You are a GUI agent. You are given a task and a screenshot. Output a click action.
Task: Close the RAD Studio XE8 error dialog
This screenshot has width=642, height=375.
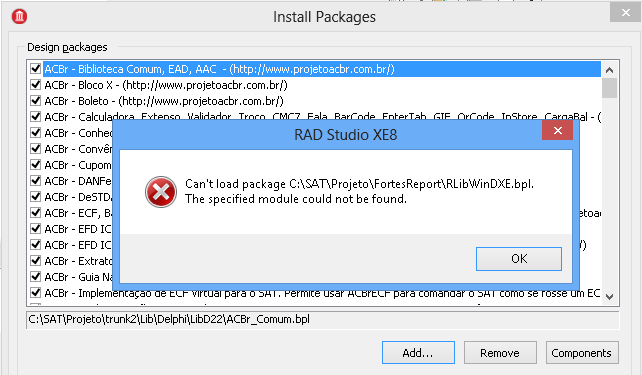[557, 131]
